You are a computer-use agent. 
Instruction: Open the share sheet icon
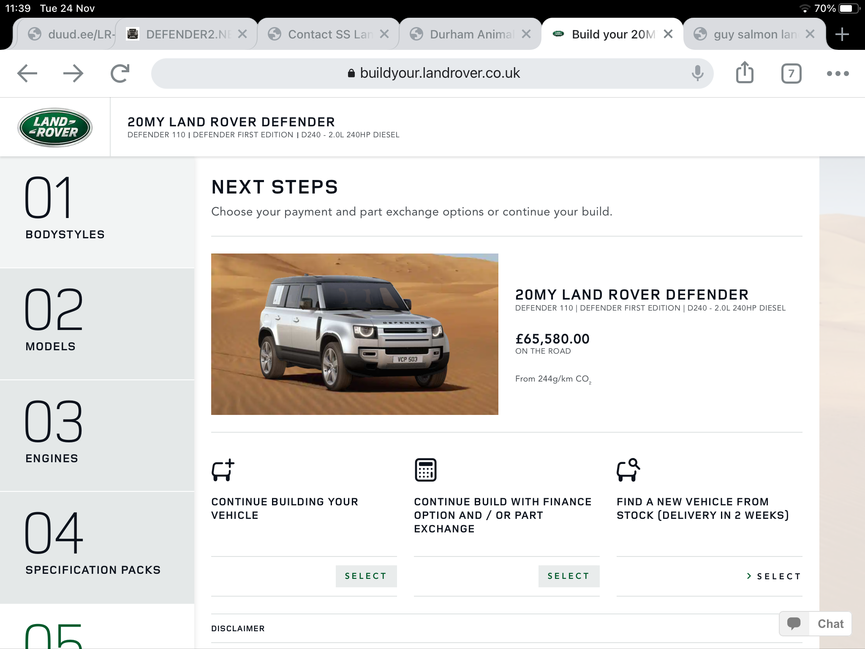coord(745,72)
